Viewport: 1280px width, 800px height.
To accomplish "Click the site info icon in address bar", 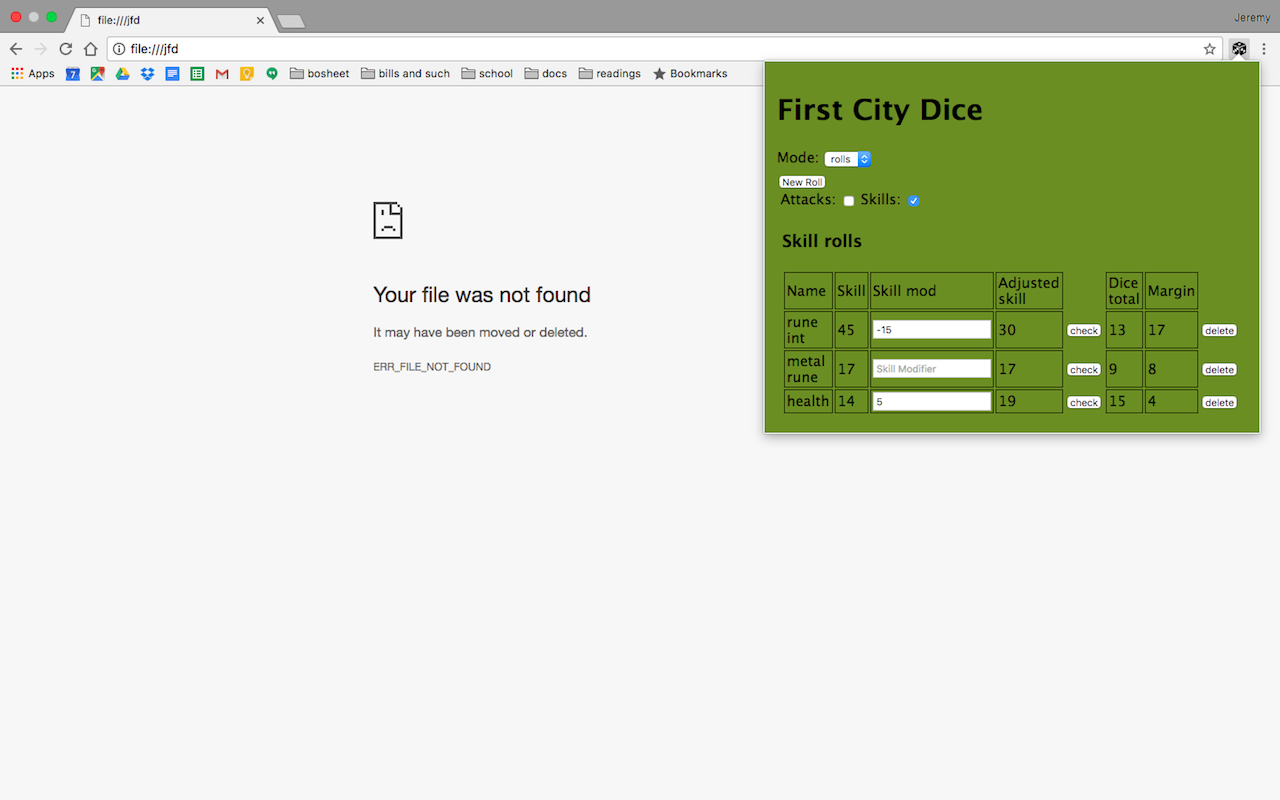I will click(118, 48).
